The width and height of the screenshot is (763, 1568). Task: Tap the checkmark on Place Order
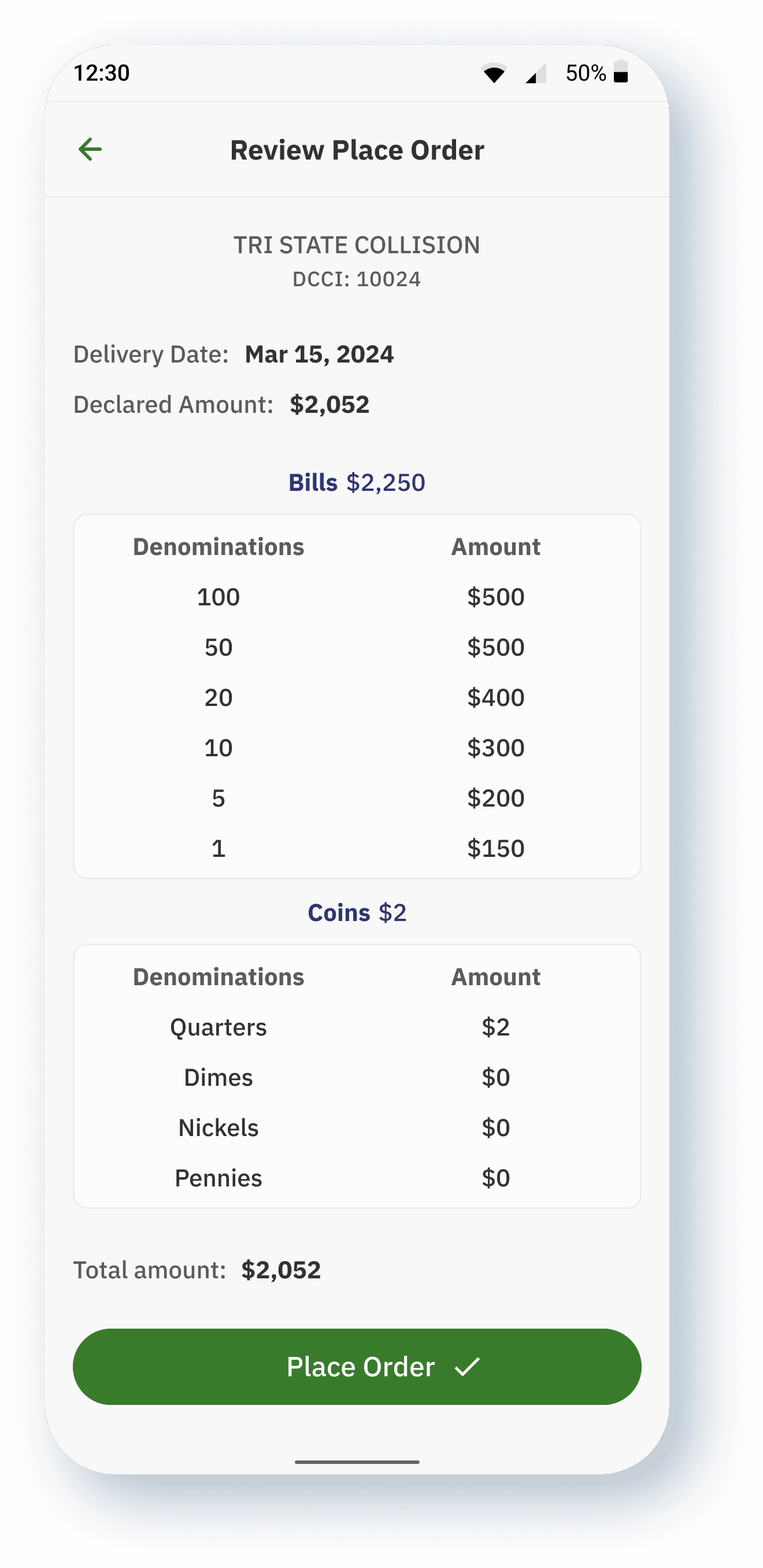pyautogui.click(x=467, y=1367)
